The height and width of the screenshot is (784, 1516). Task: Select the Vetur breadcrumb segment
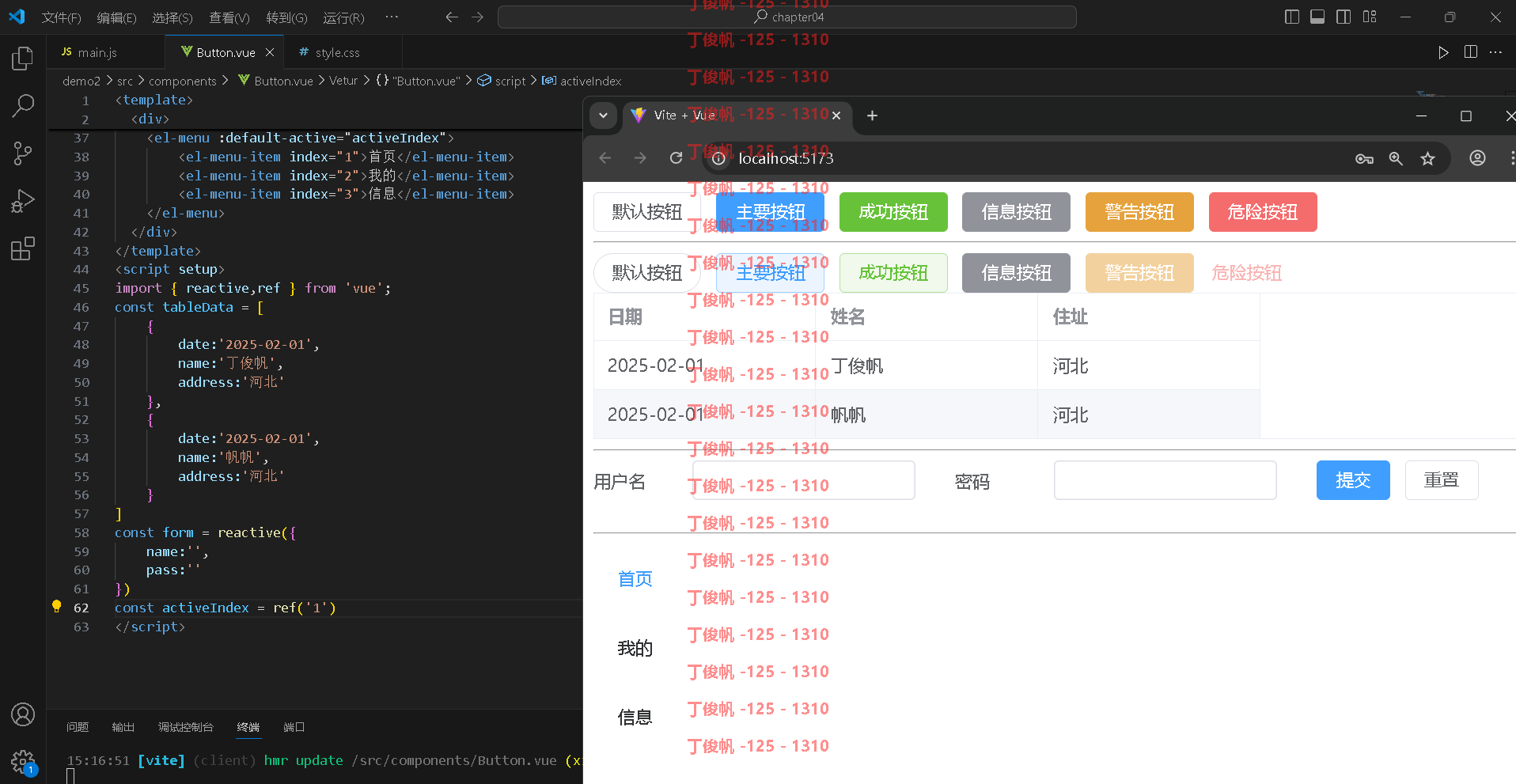coord(343,81)
